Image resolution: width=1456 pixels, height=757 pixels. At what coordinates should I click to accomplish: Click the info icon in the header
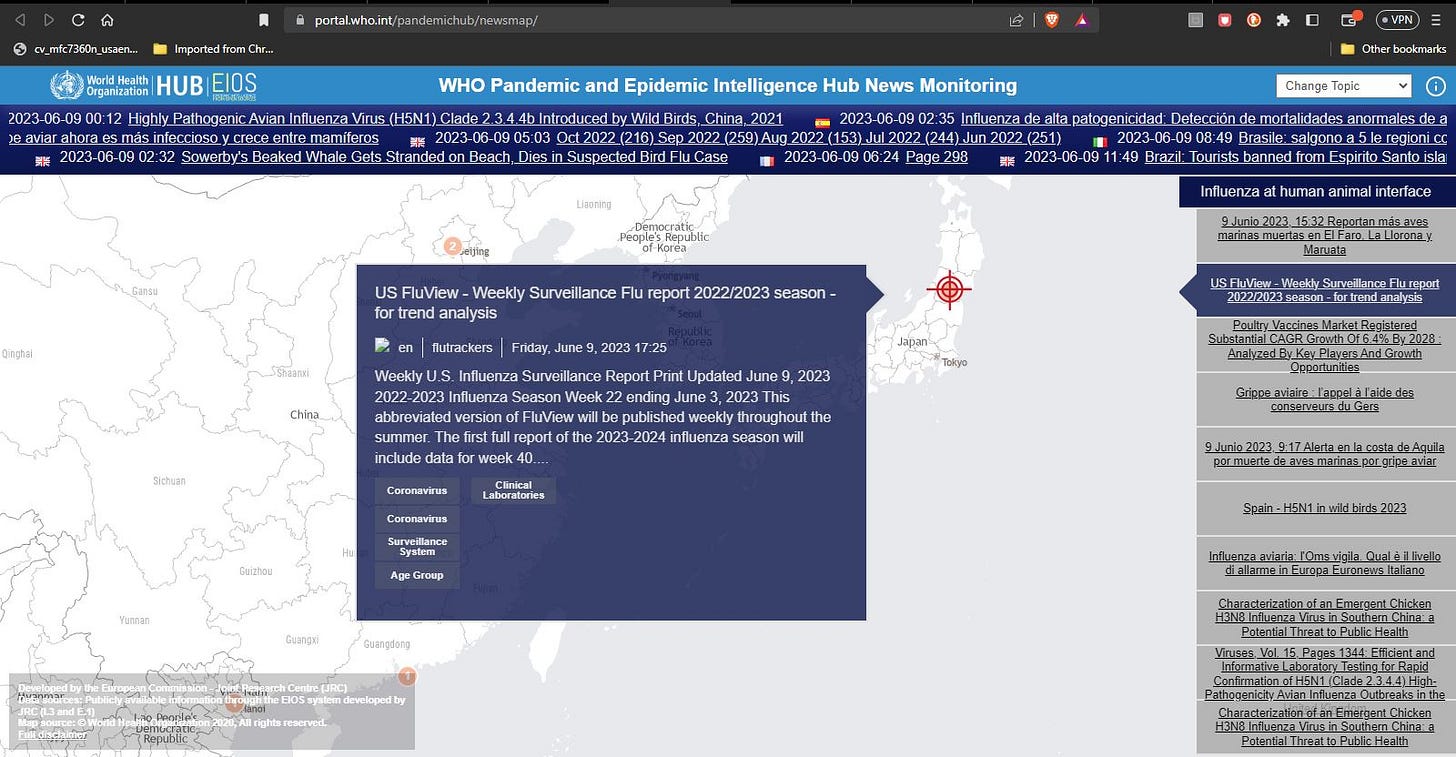(1435, 86)
